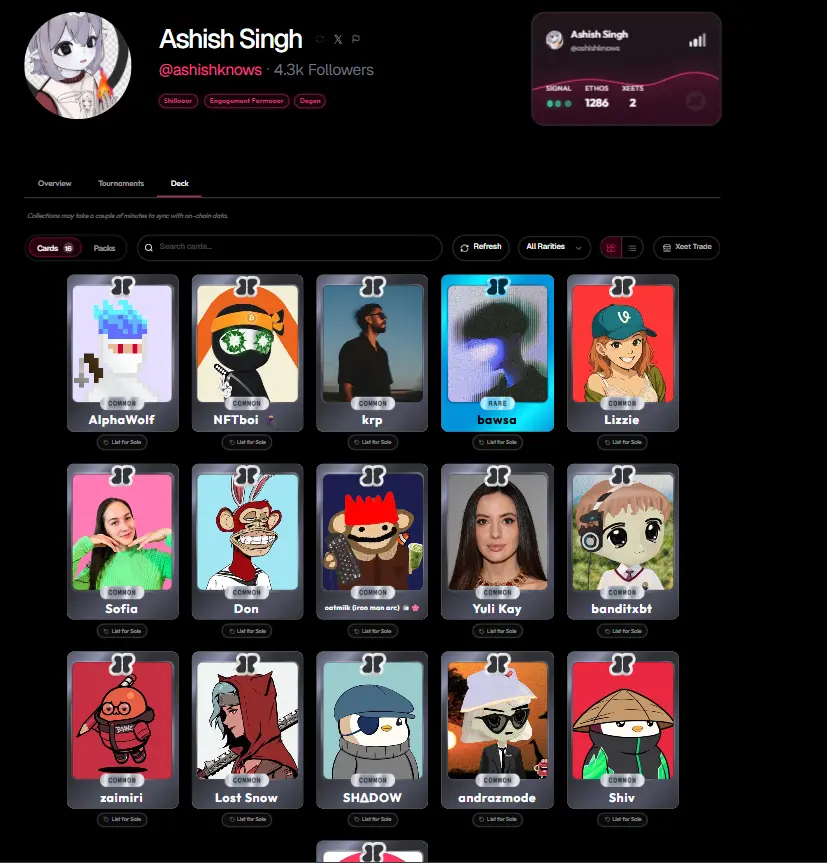Click the Ashish Singh profile avatar

(78, 65)
